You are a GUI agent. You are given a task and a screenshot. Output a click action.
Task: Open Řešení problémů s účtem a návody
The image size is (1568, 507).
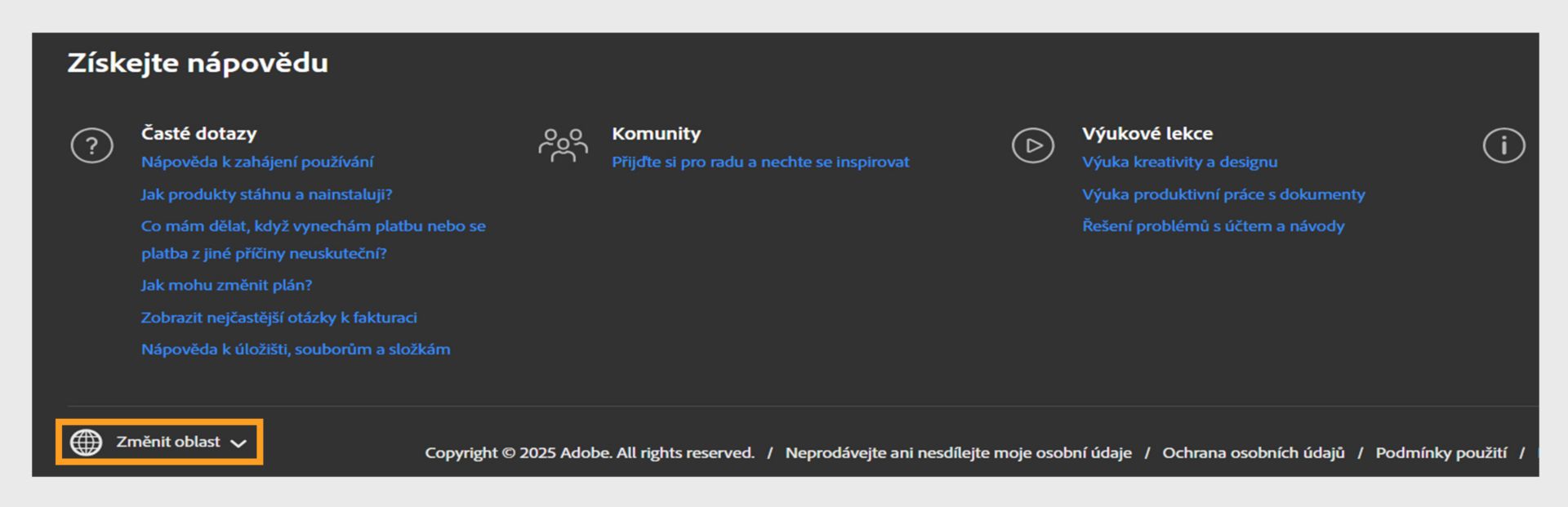pos(1213,226)
